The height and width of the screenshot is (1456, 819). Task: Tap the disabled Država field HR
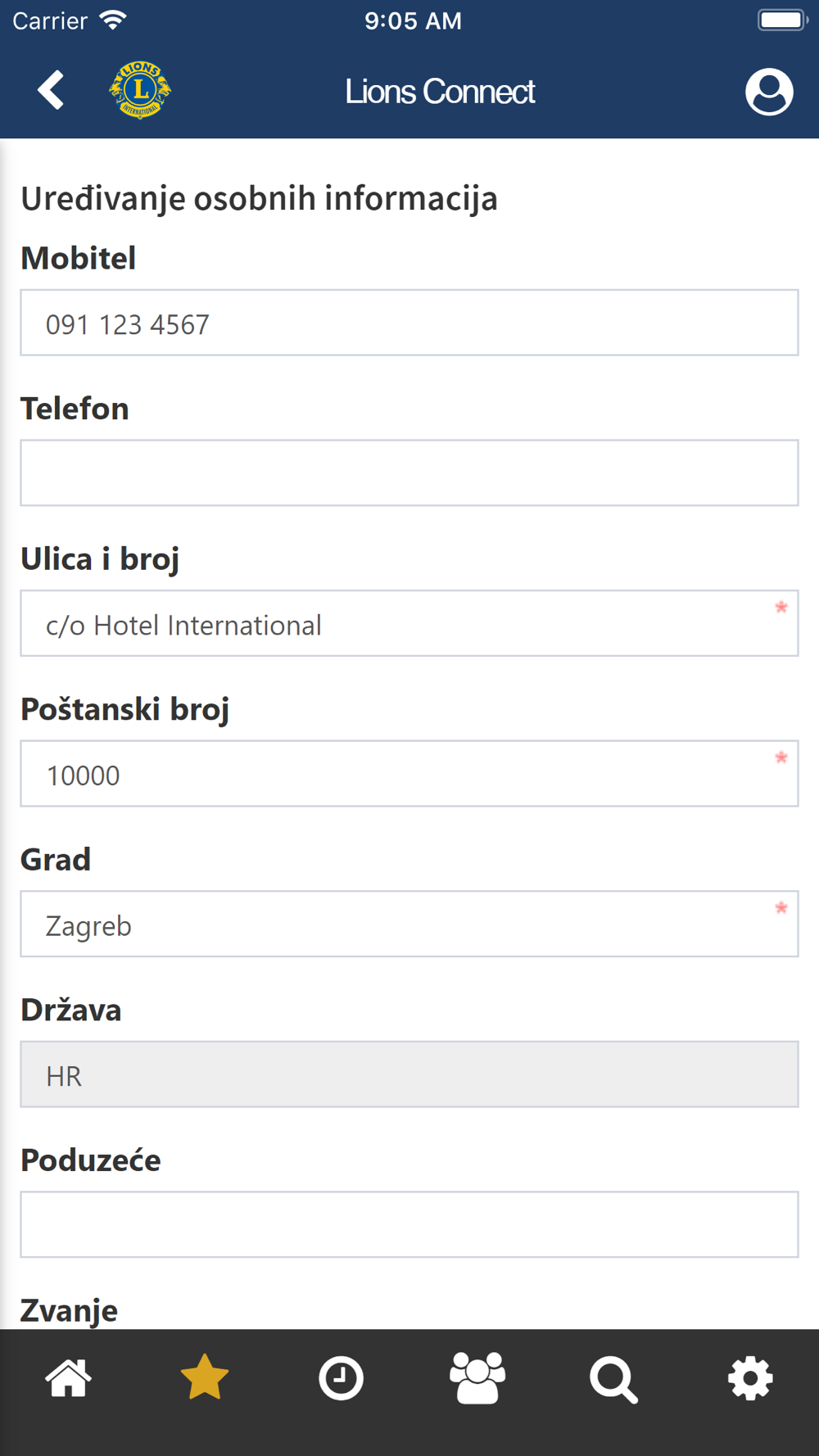click(x=409, y=1074)
